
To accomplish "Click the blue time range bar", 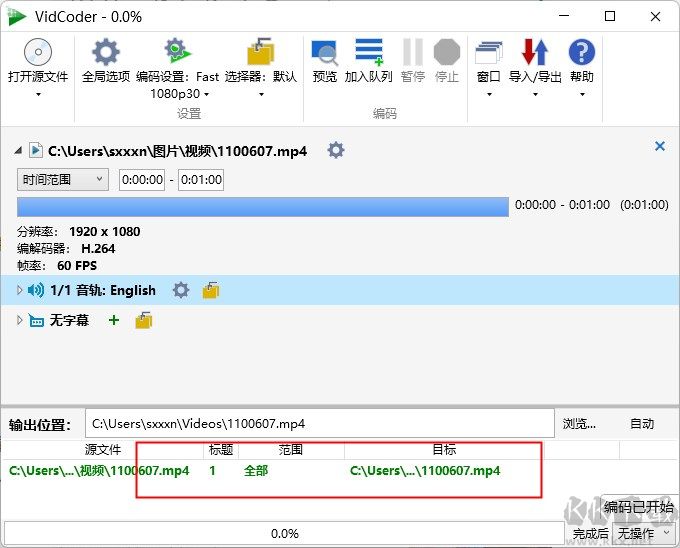I will pos(263,207).
